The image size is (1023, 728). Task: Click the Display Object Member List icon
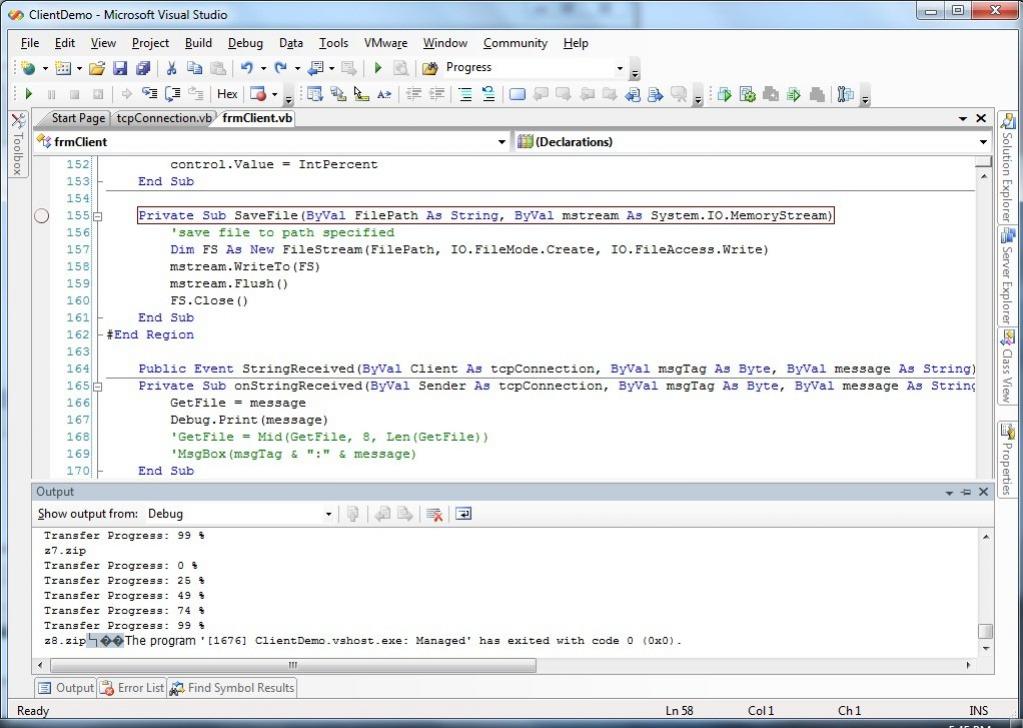coord(315,94)
